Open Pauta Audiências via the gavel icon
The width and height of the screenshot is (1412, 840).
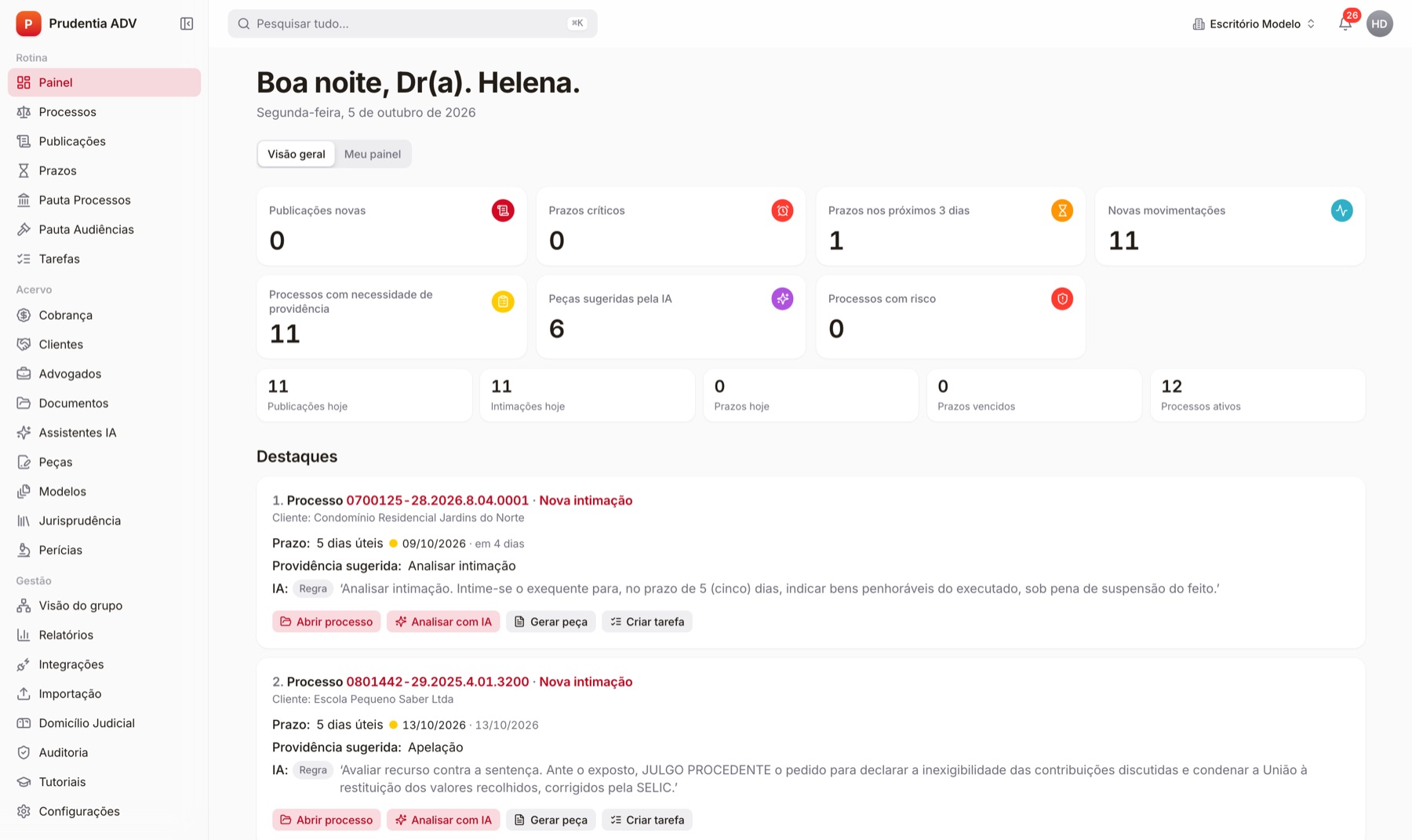click(x=24, y=230)
